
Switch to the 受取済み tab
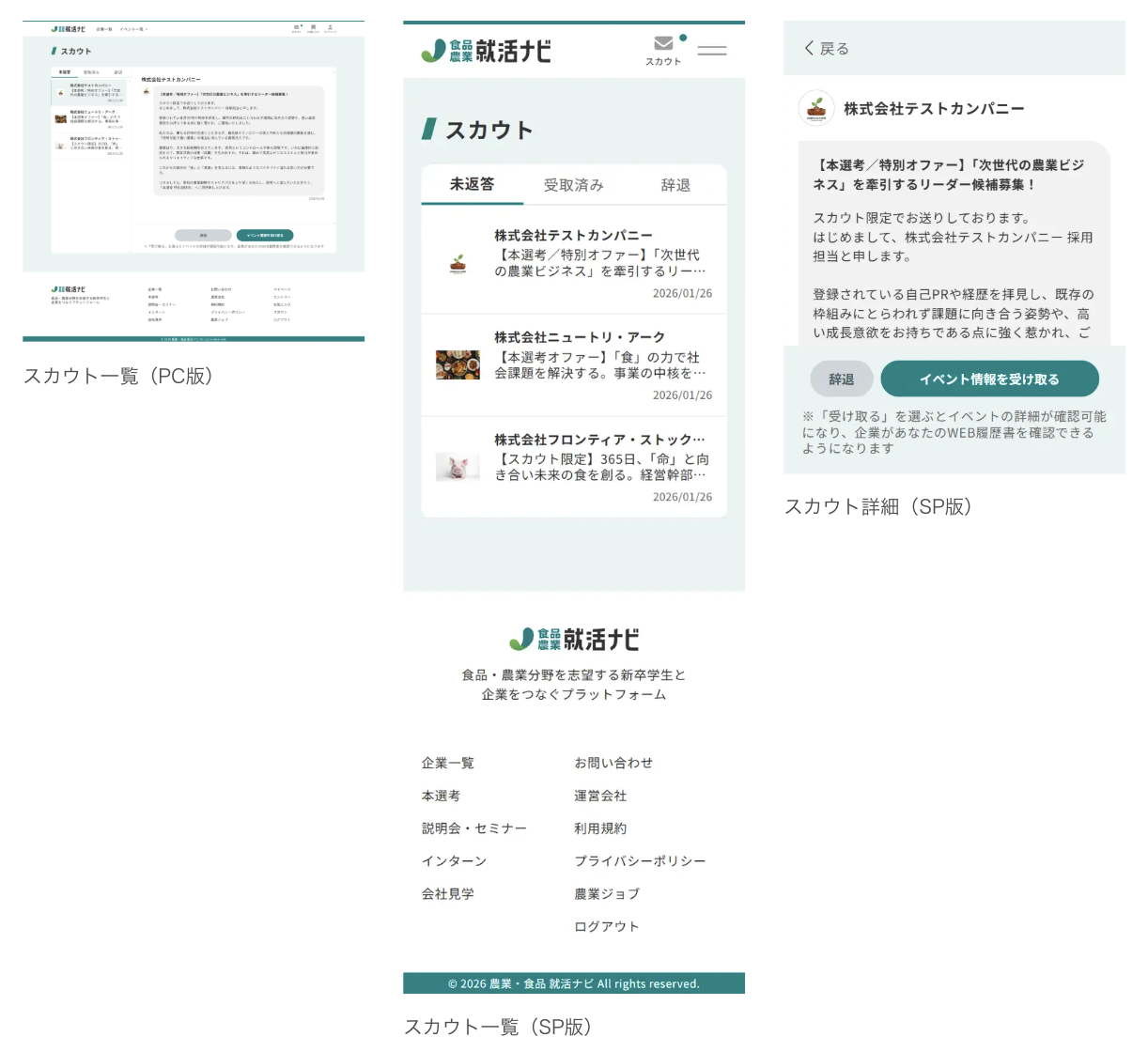573,185
